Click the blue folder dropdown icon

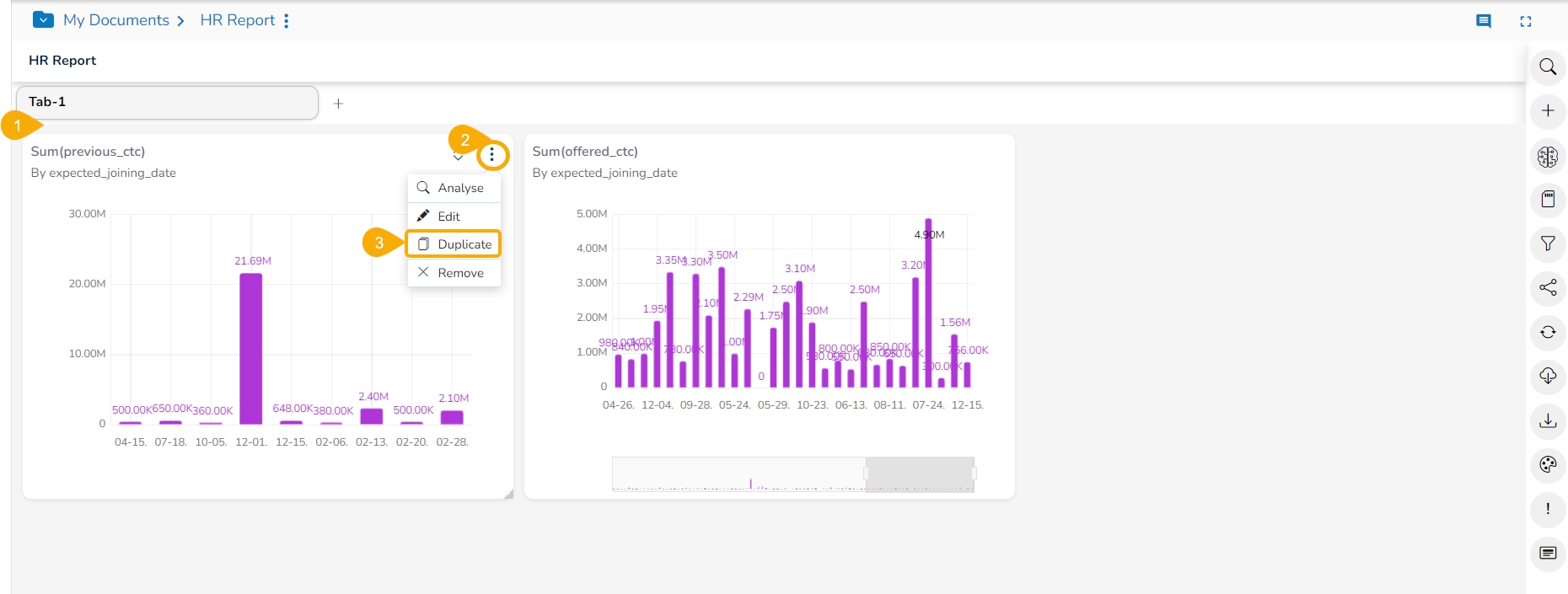43,19
